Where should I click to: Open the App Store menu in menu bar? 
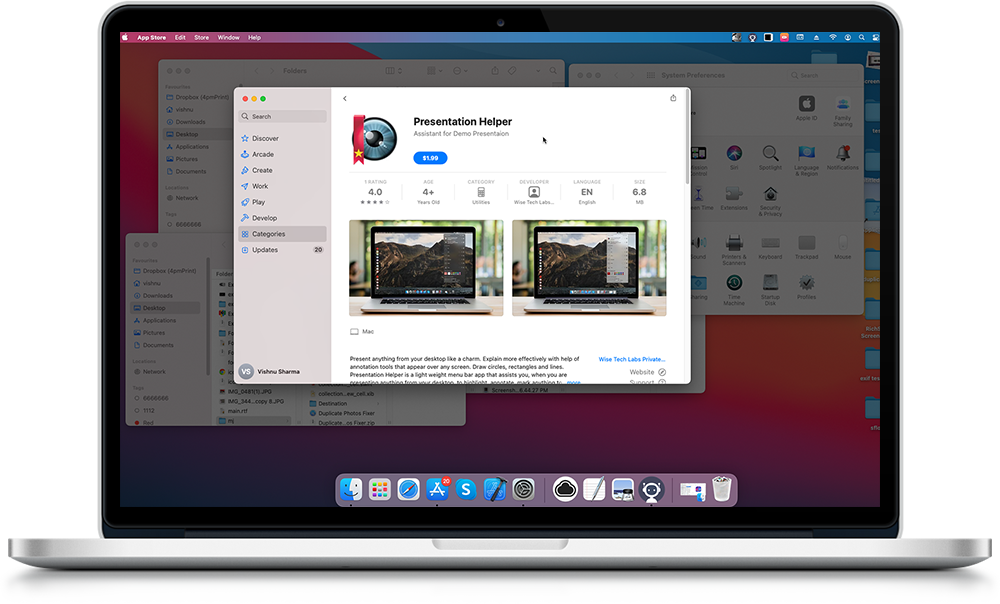tap(152, 38)
